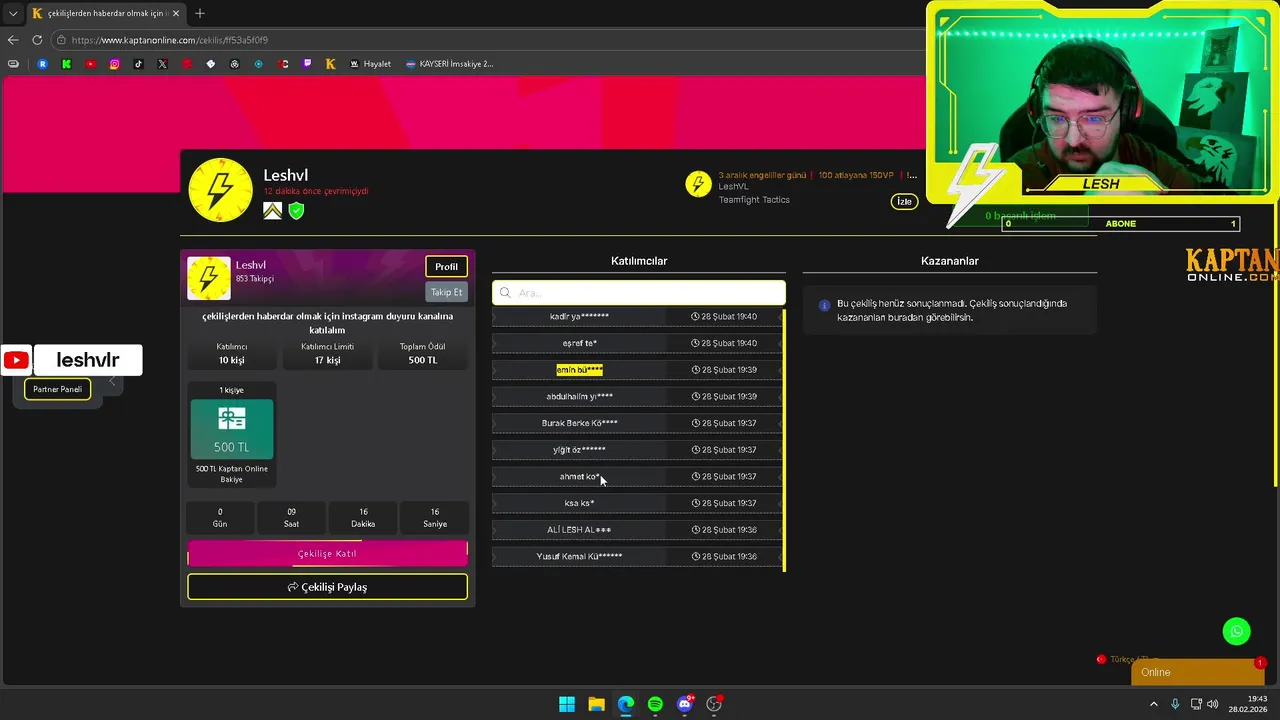Click Microsoft Edge taskbar icon
Image resolution: width=1280 pixels, height=720 pixels.
coord(626,704)
